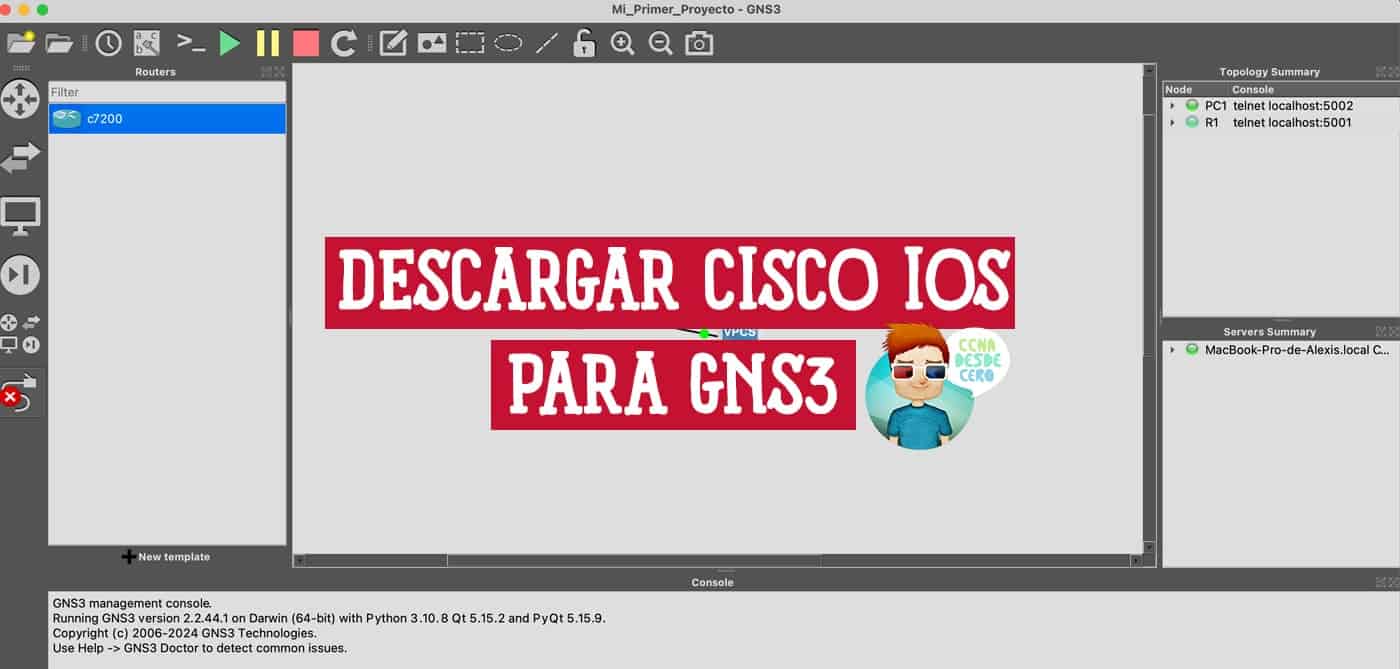Open the Browse end devices panel
This screenshot has height=669, width=1400.
click(x=22, y=215)
